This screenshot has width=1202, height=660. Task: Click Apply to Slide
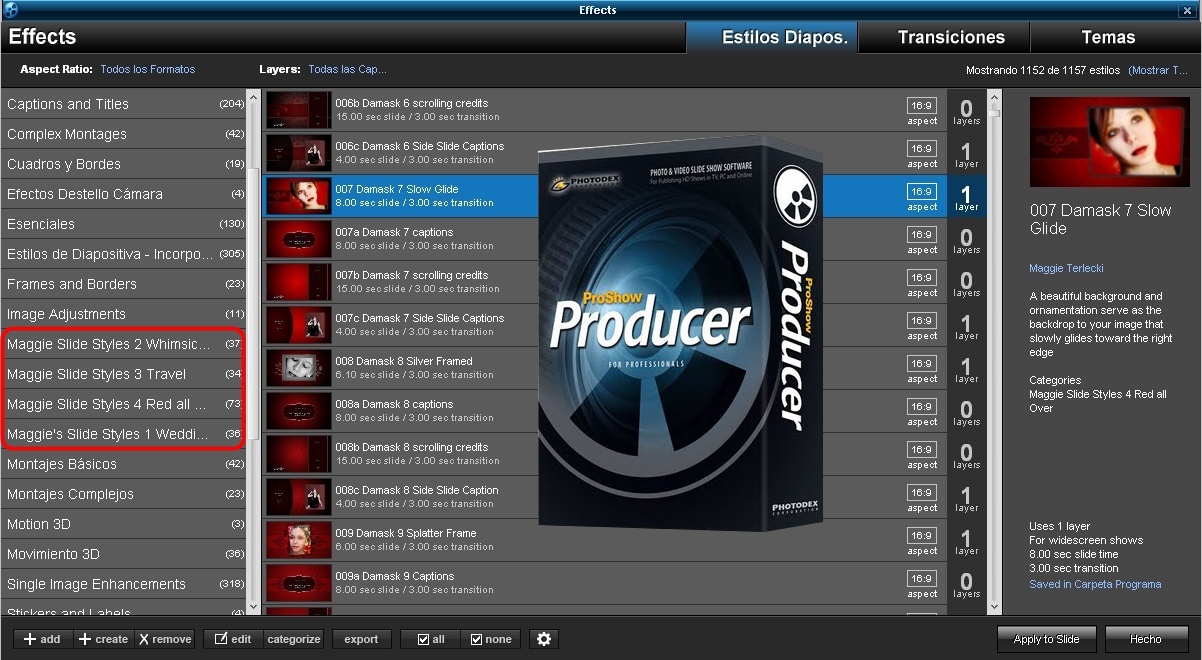(x=1047, y=639)
